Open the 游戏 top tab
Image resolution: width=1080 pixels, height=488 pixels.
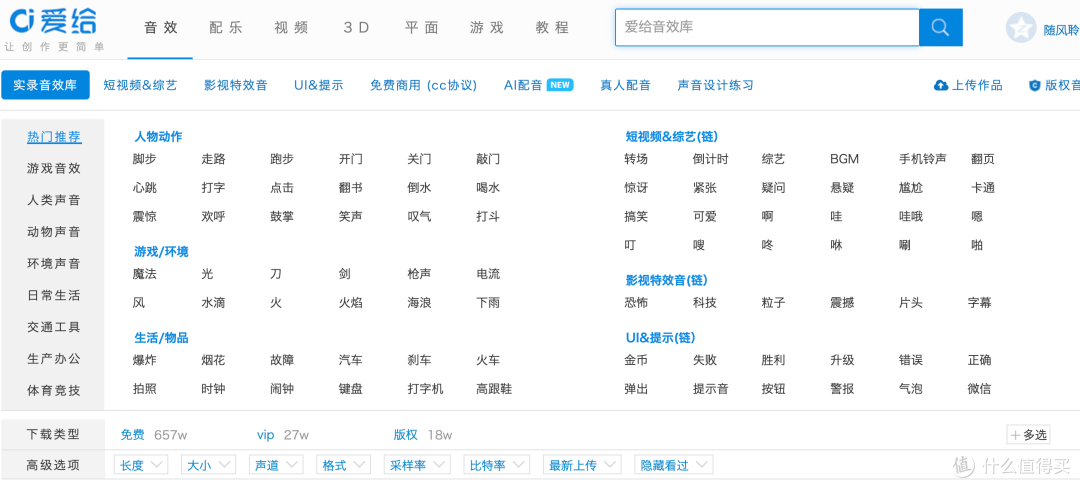tap(487, 28)
